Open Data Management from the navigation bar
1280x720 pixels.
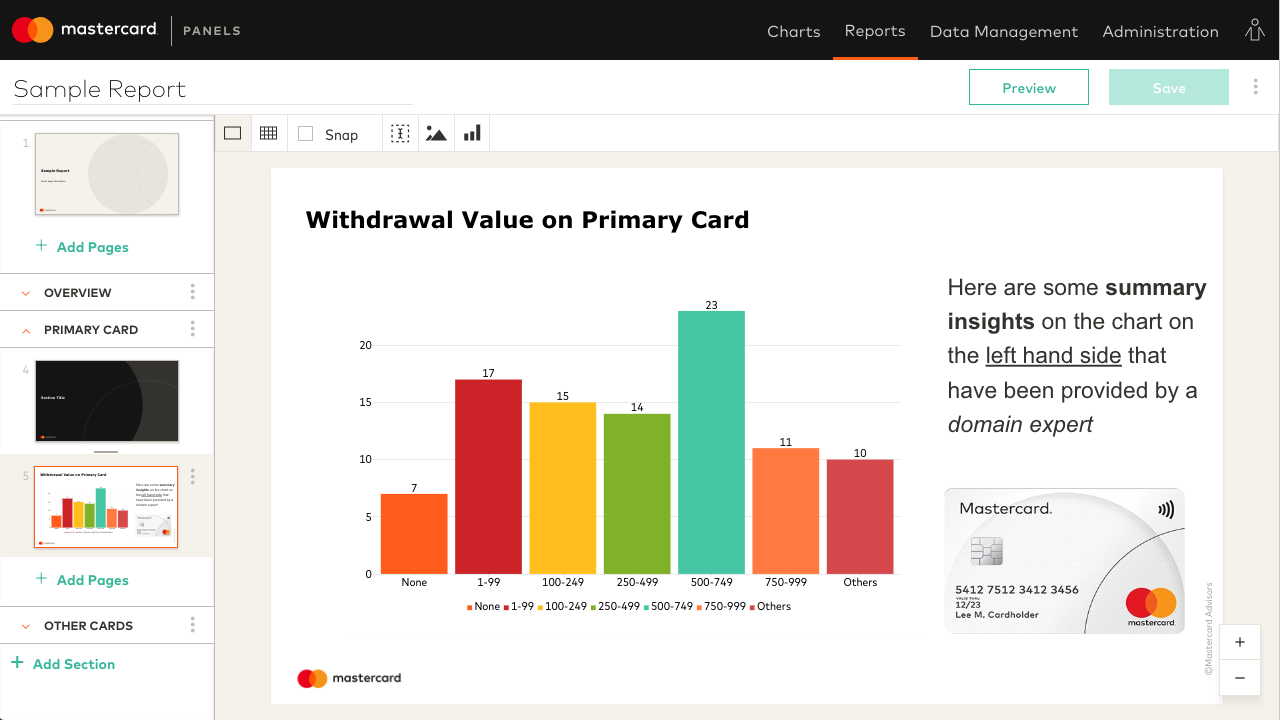coord(1004,31)
